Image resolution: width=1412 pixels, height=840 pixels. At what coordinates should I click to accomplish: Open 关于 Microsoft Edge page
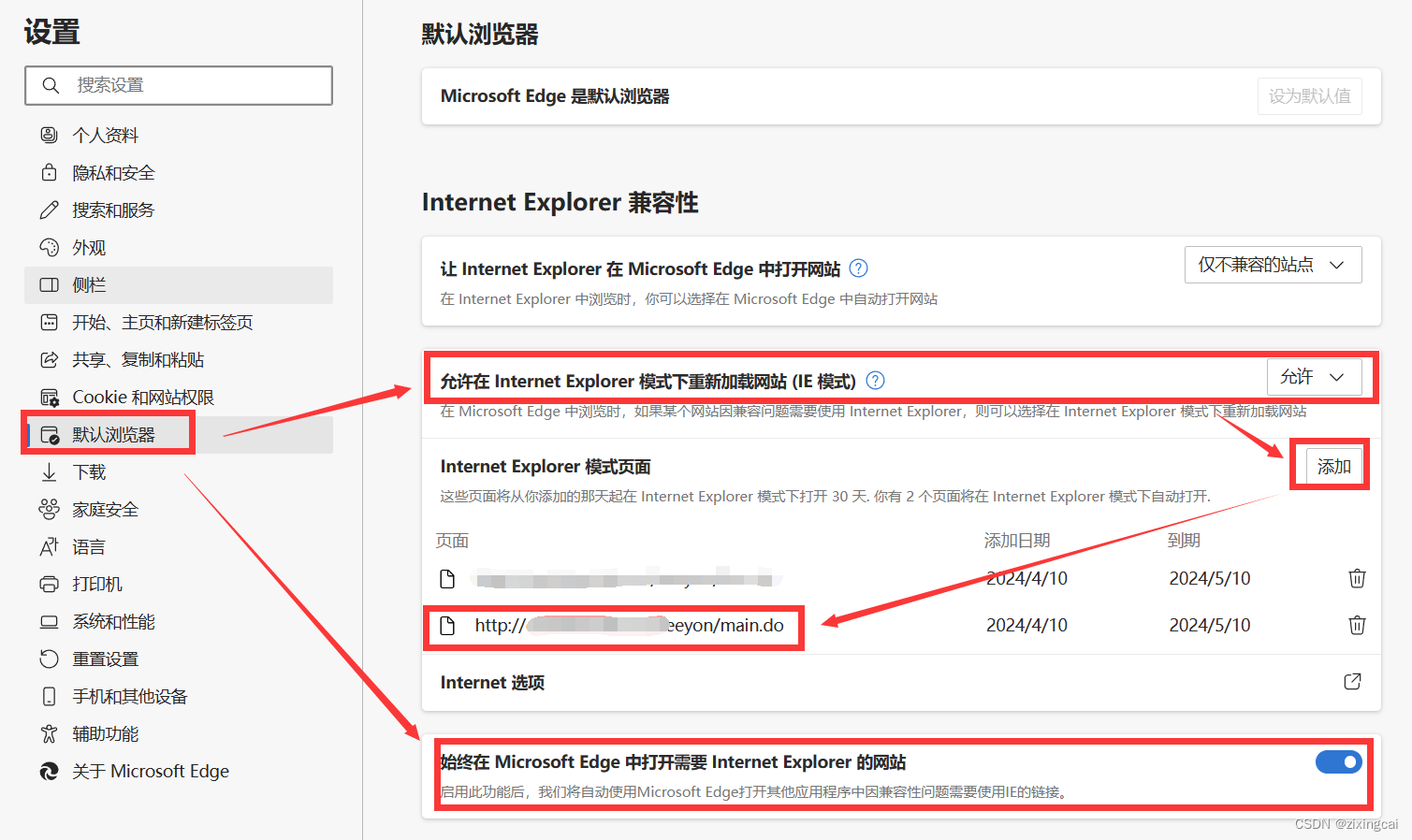(x=179, y=771)
